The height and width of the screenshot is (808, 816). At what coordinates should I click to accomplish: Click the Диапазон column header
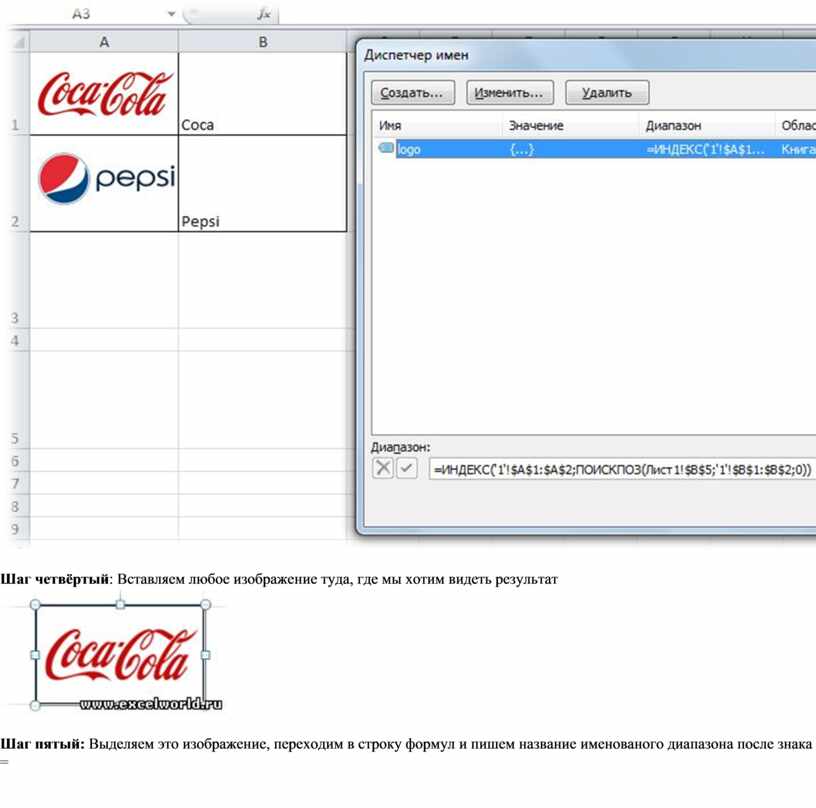pyautogui.click(x=704, y=125)
